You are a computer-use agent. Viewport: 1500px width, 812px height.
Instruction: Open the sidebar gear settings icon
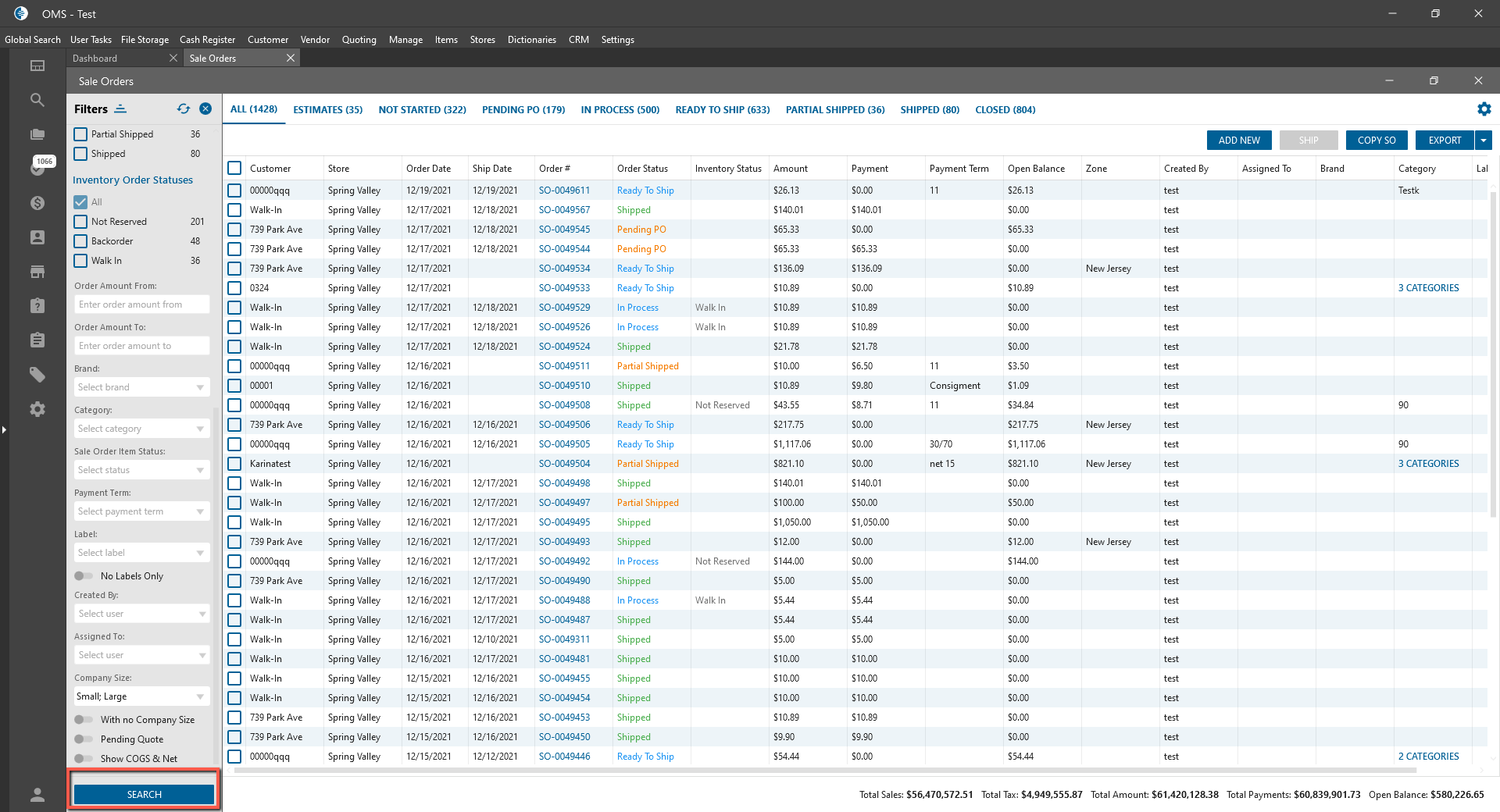click(37, 409)
